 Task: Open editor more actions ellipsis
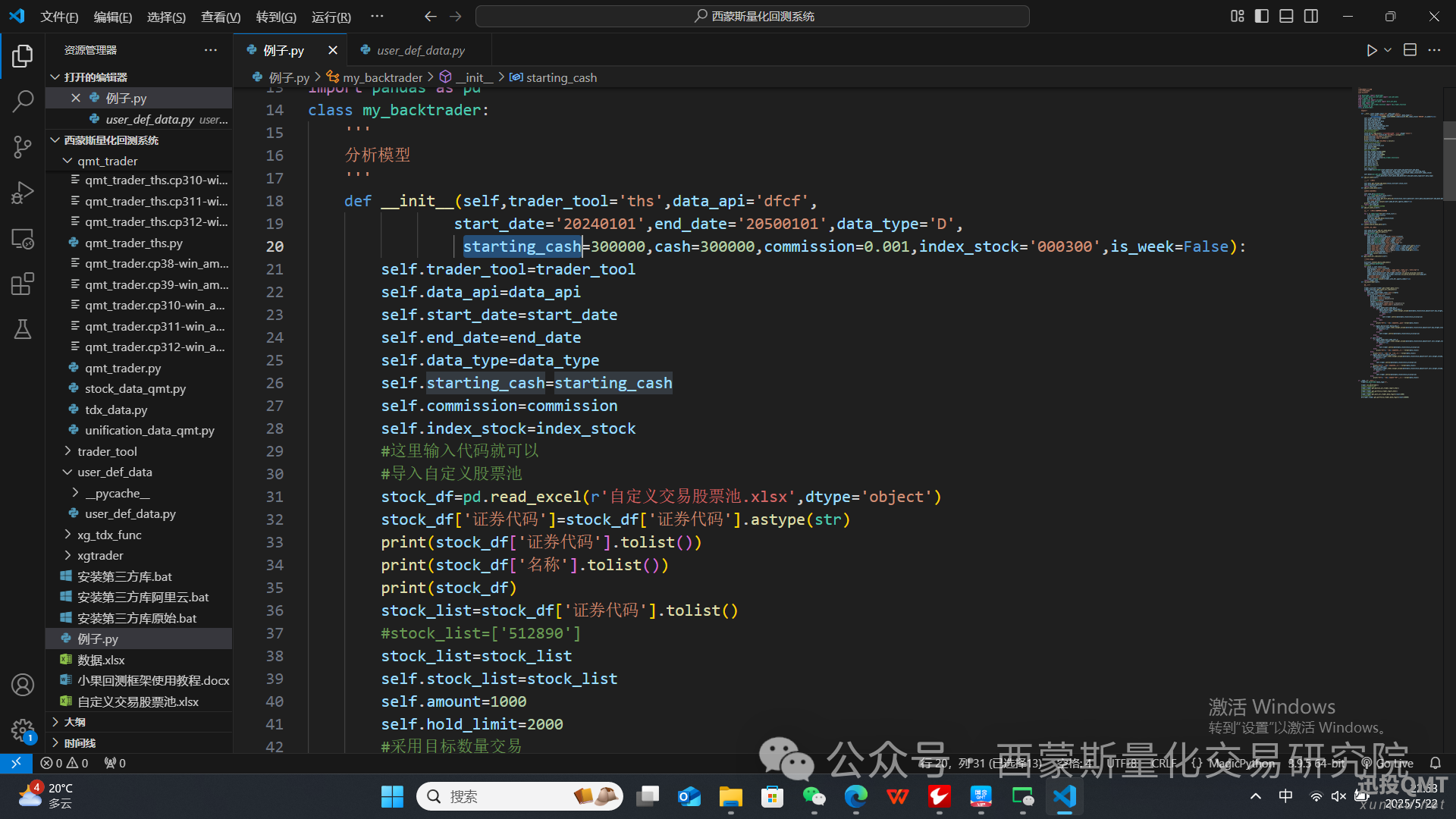pyautogui.click(x=1434, y=50)
